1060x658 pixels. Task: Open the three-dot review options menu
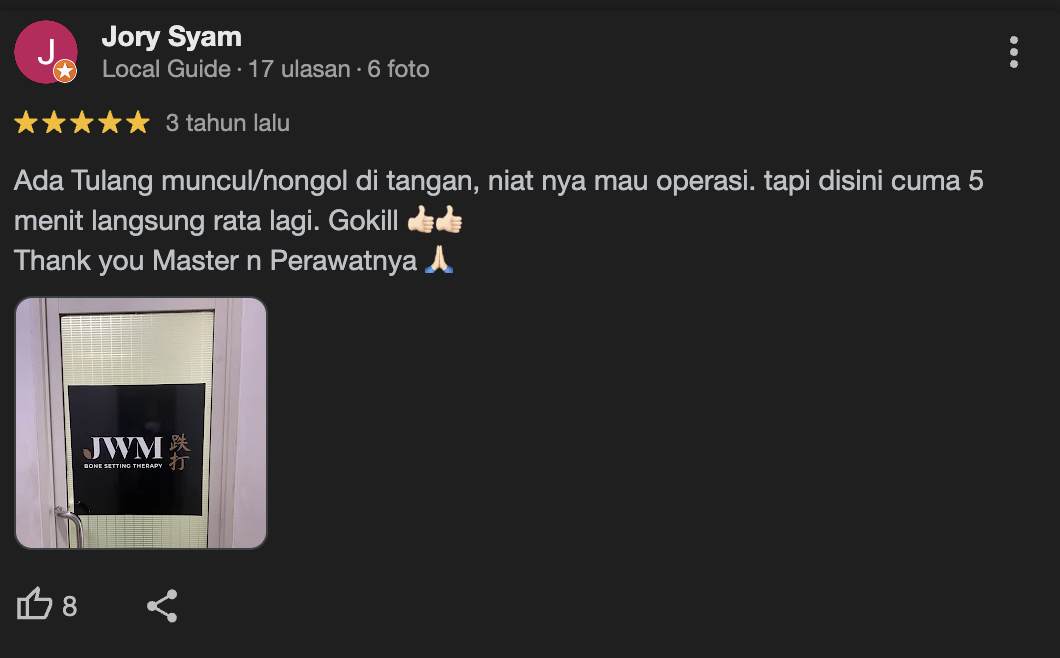pyautogui.click(x=1013, y=52)
